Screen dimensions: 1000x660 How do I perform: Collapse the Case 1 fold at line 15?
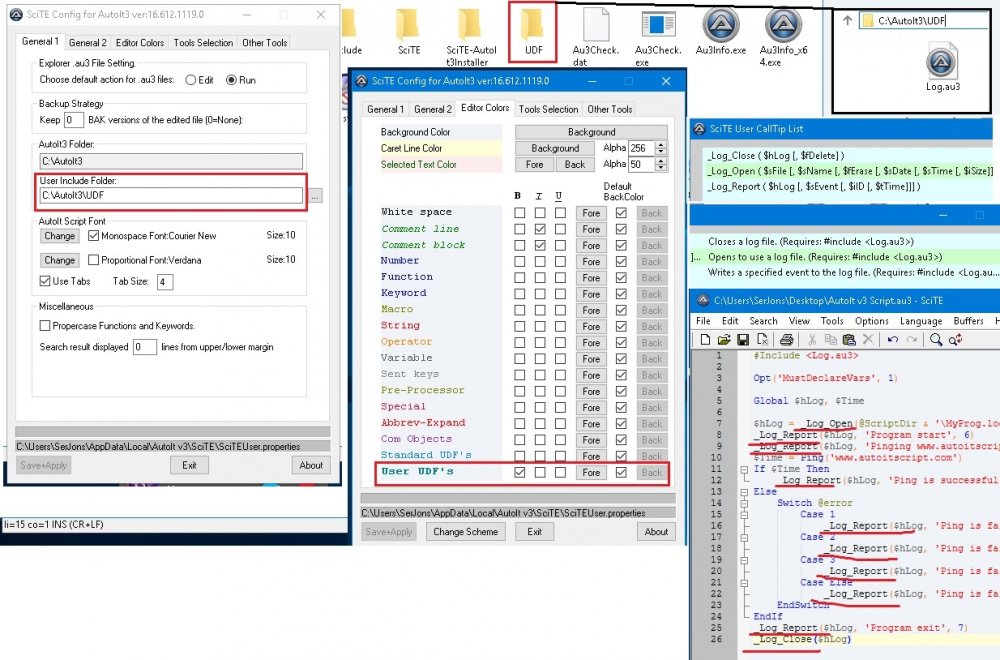pyautogui.click(x=744, y=515)
